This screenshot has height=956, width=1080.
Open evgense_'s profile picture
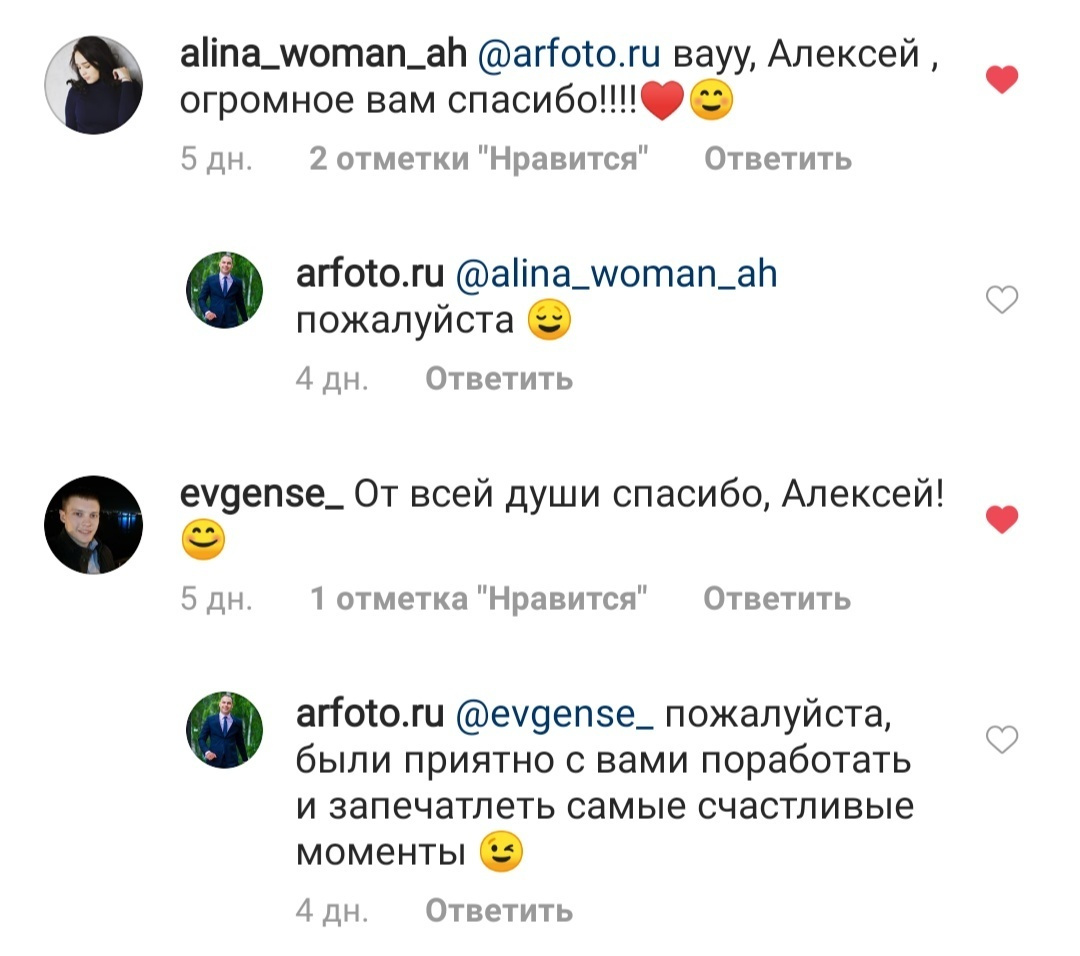click(x=94, y=525)
